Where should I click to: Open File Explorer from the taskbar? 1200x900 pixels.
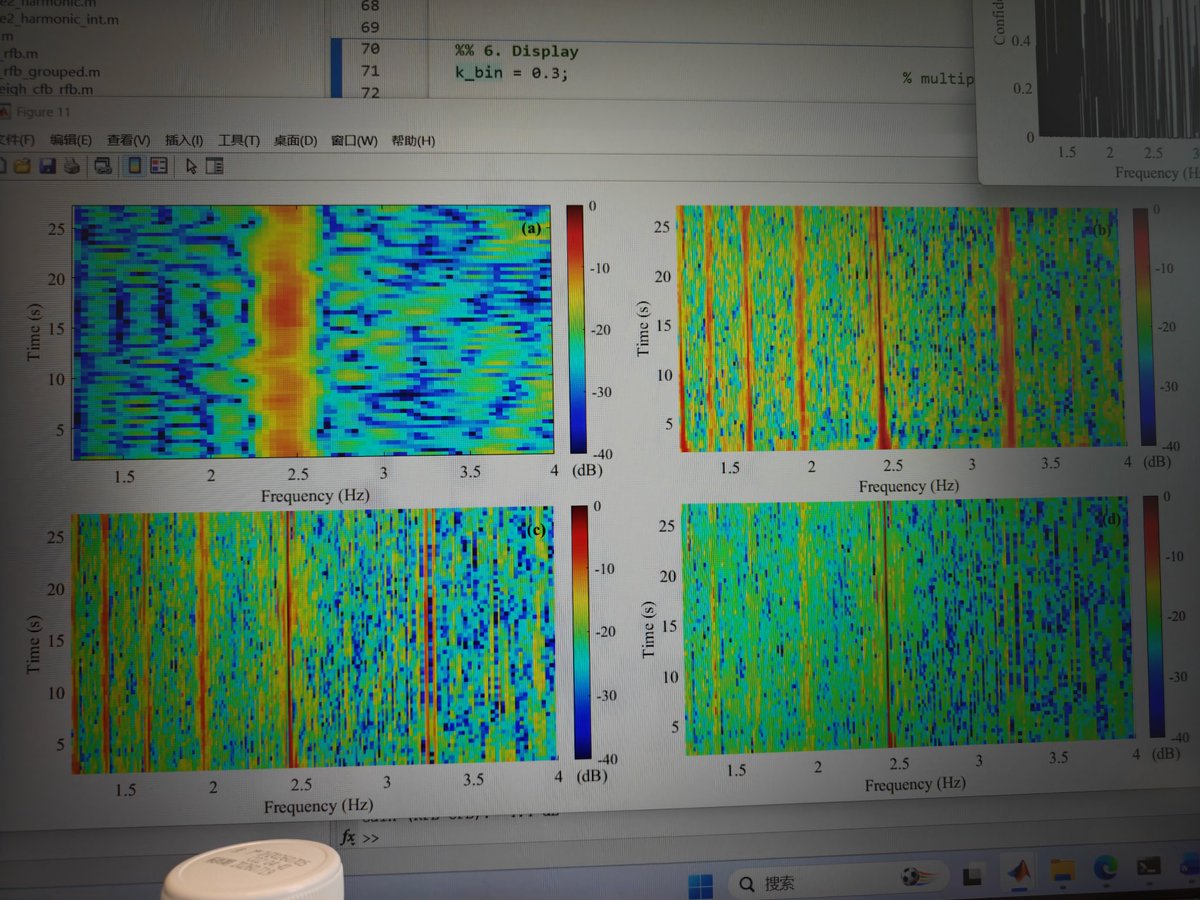click(1060, 872)
